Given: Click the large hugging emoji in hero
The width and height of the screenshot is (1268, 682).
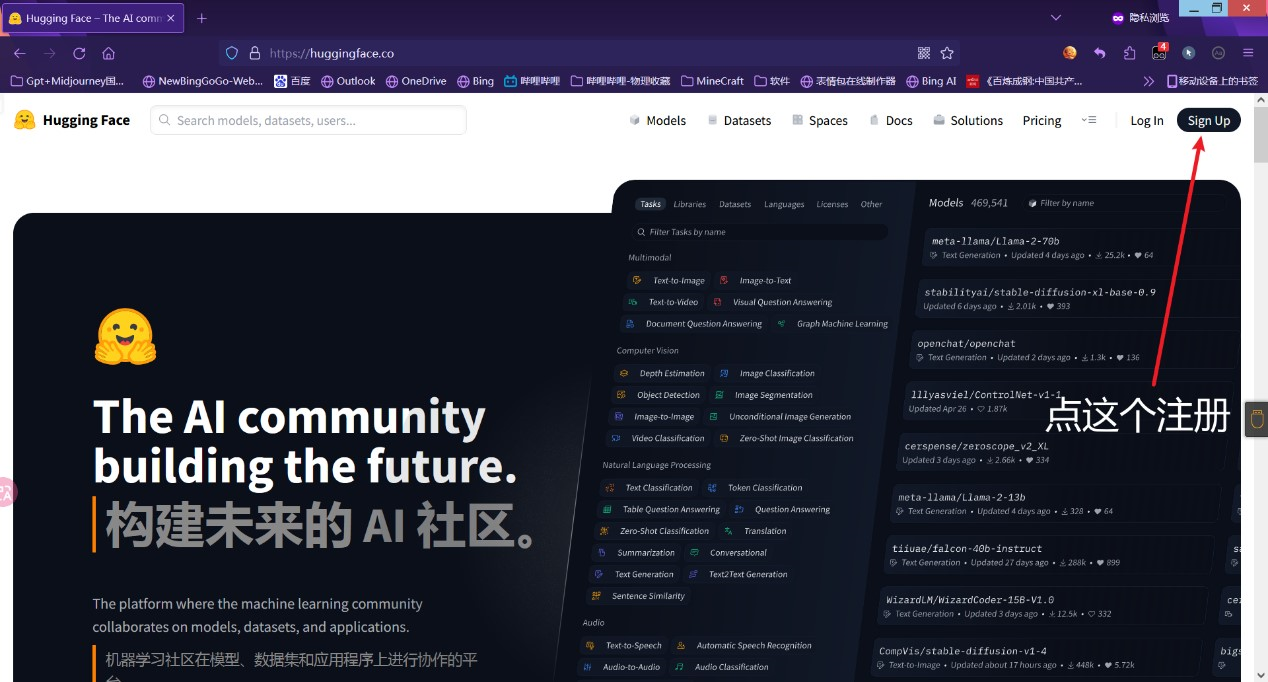Looking at the screenshot, I should click(x=125, y=336).
